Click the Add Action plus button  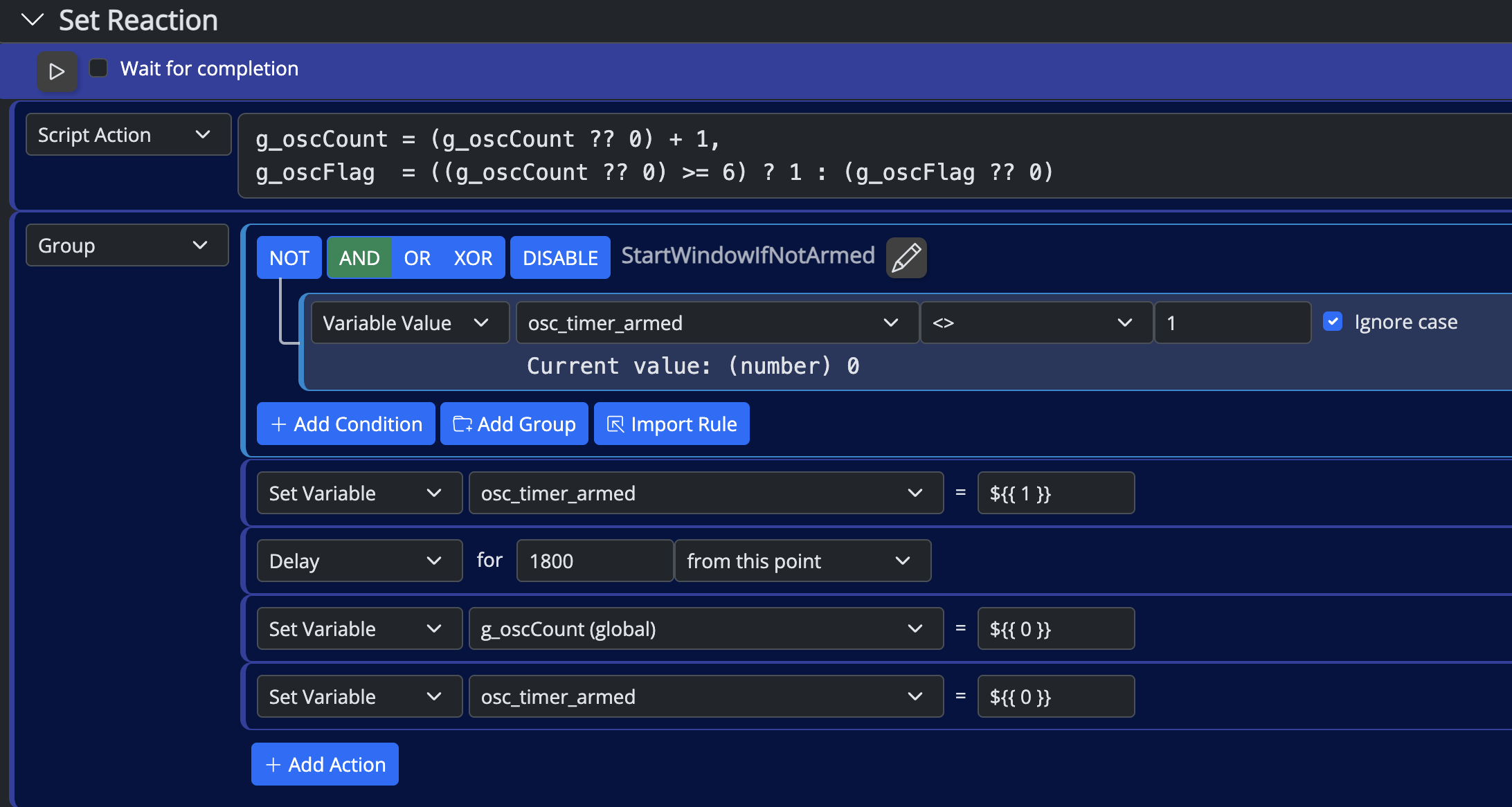tap(325, 764)
